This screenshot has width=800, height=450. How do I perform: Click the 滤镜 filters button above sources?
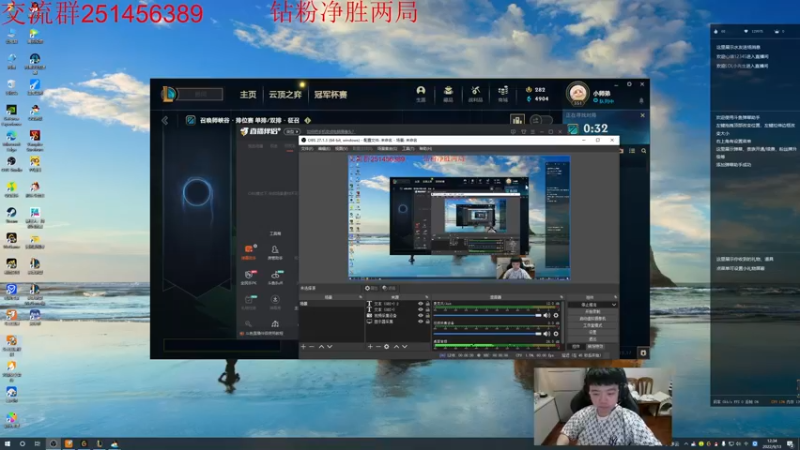coord(389,288)
